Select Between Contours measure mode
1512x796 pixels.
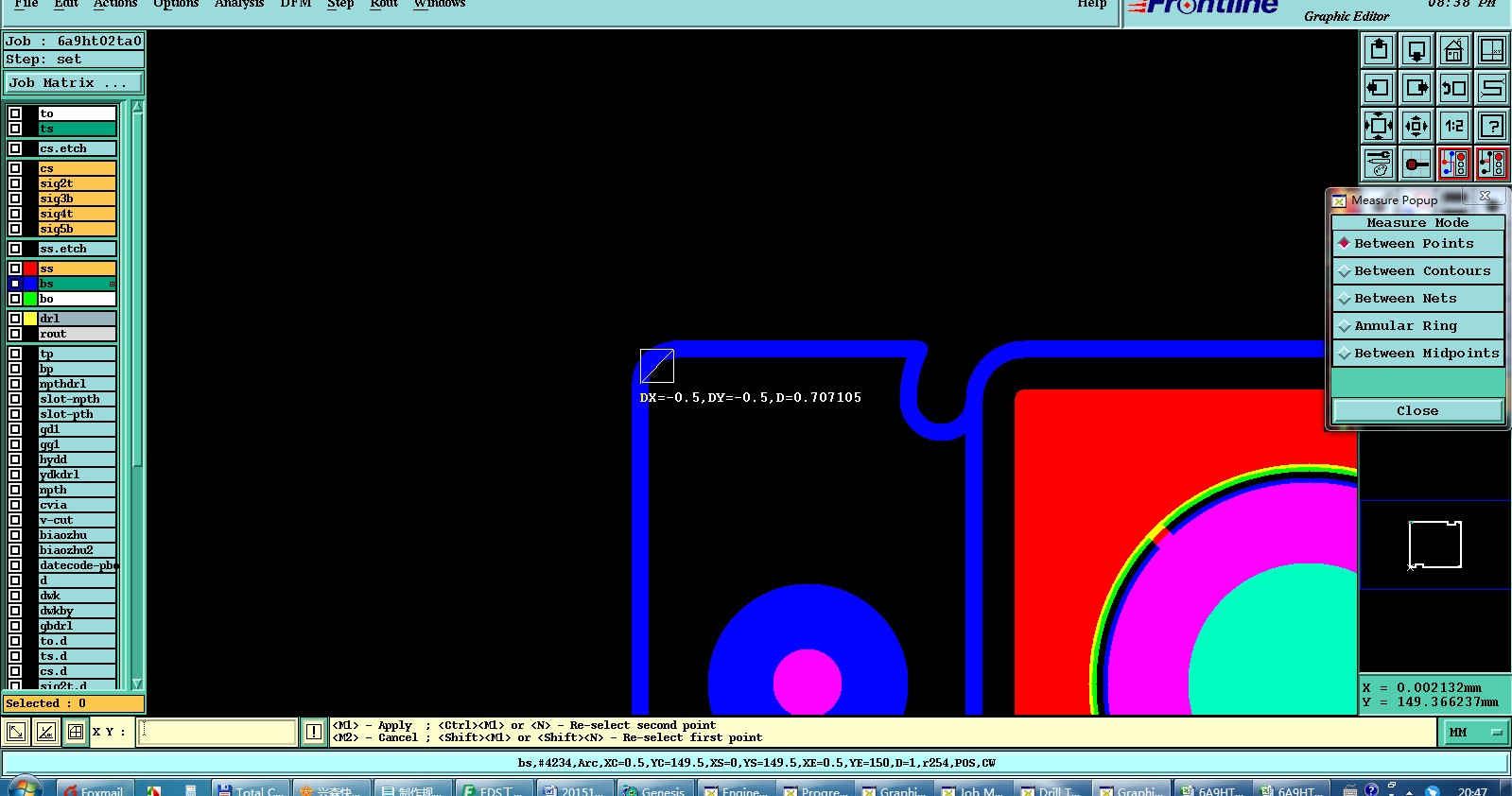click(1417, 270)
